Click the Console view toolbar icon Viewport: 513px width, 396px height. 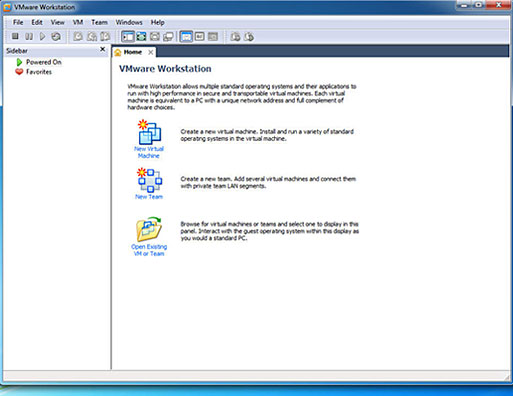tap(199, 36)
